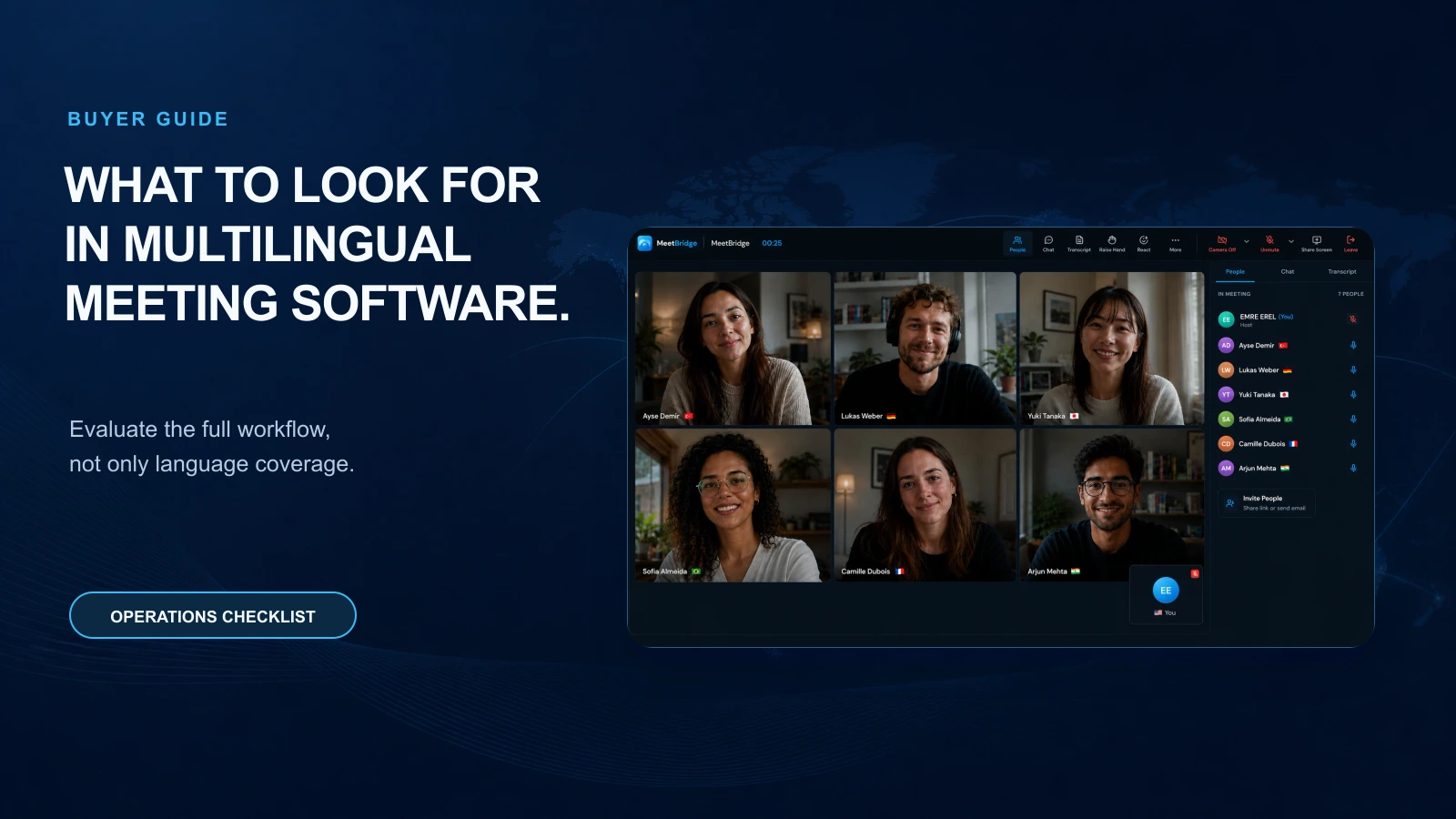
Task: Select Yuki Tanaka's video tile
Action: (1111, 349)
